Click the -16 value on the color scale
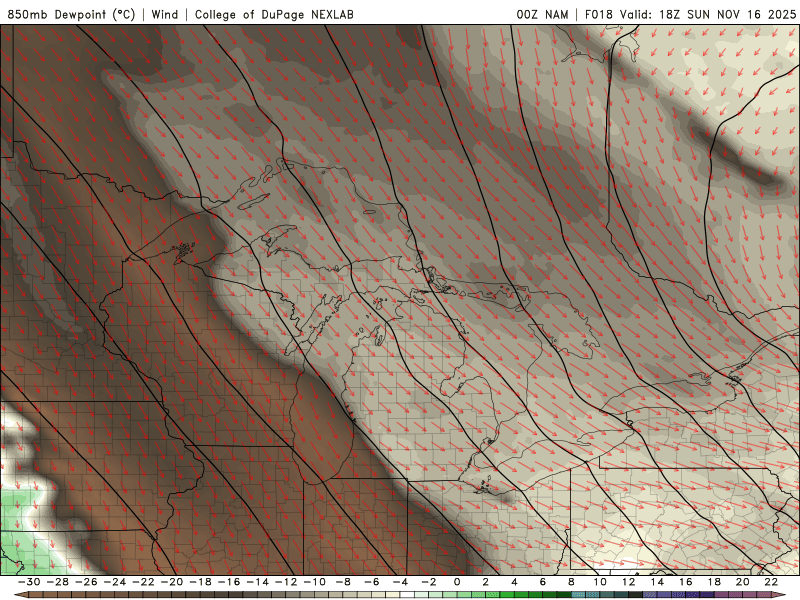 coord(229,582)
